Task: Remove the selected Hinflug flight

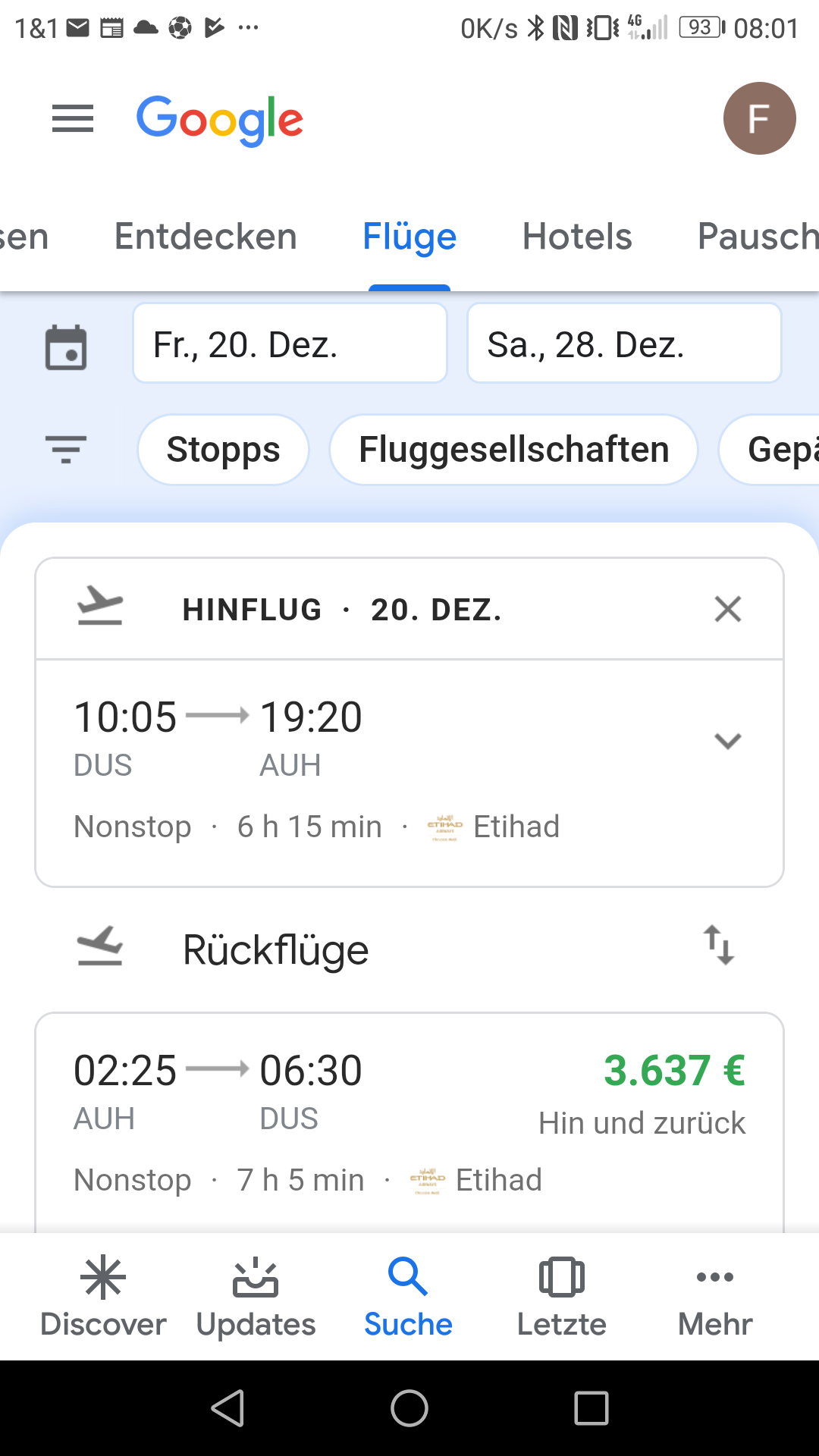Action: [x=727, y=609]
